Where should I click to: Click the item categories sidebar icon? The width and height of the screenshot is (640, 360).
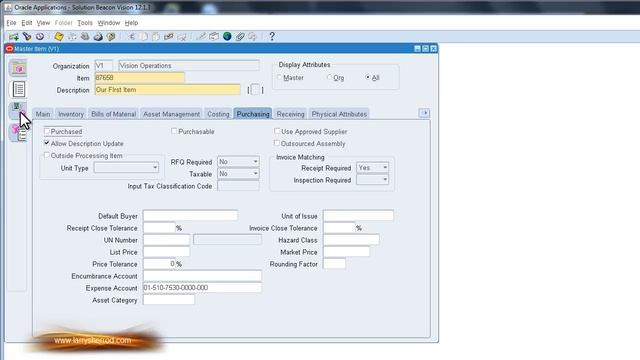click(x=18, y=132)
